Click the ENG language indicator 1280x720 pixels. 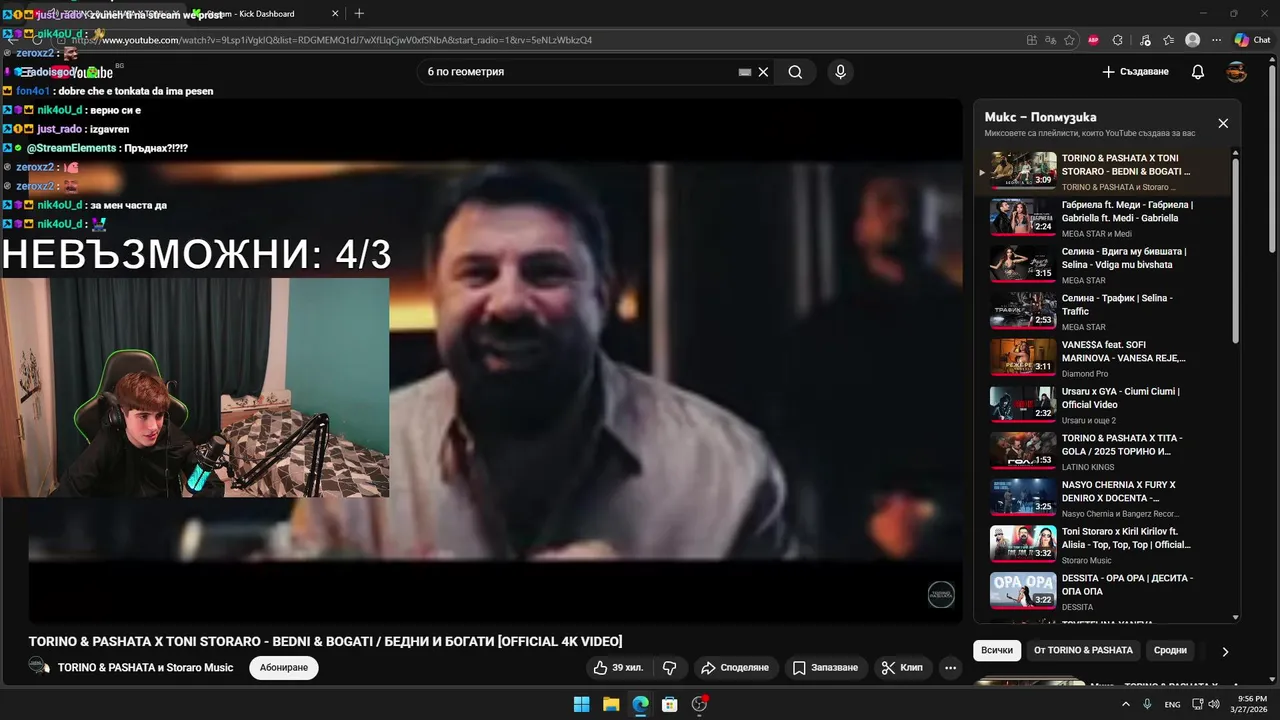[1173, 704]
